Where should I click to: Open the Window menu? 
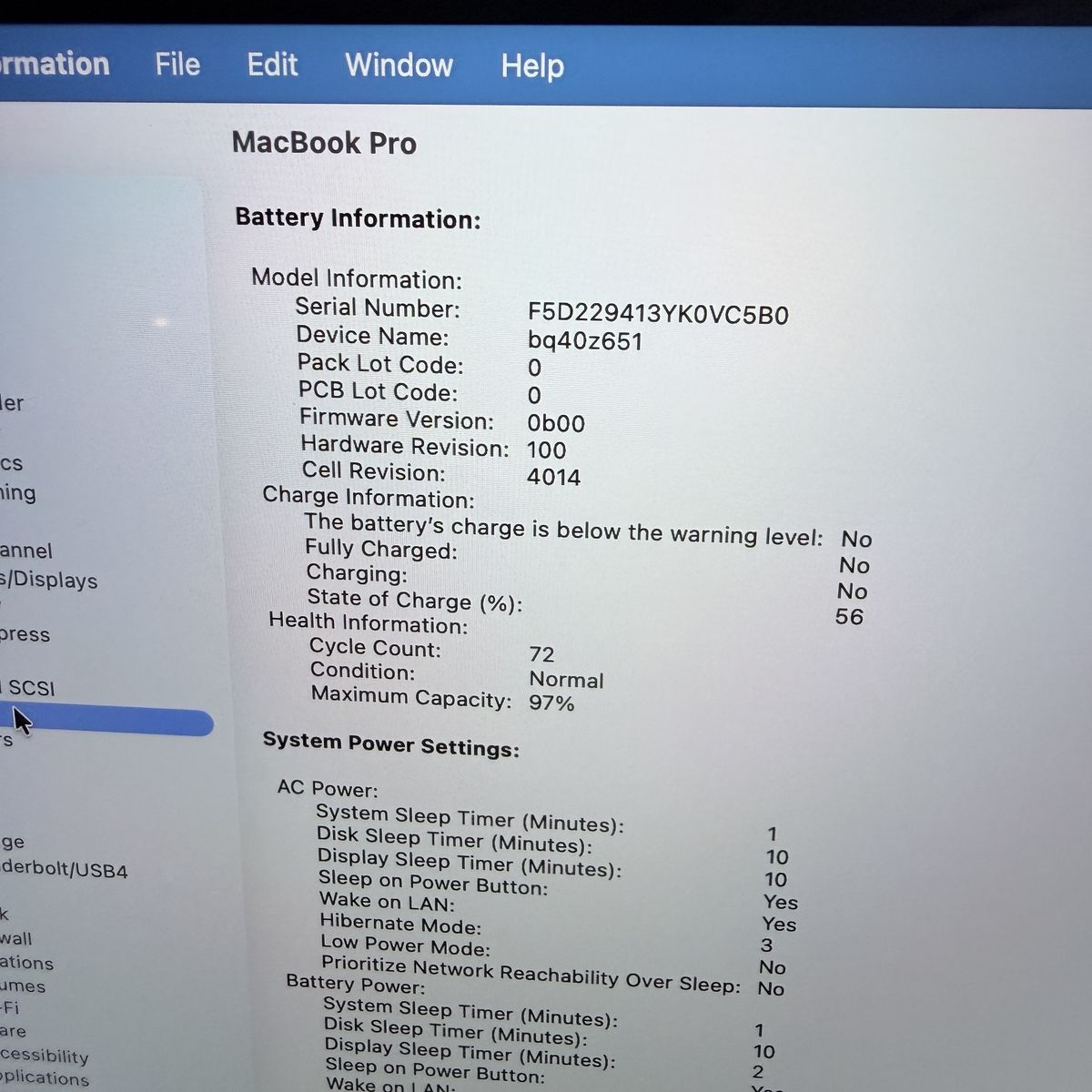click(399, 66)
